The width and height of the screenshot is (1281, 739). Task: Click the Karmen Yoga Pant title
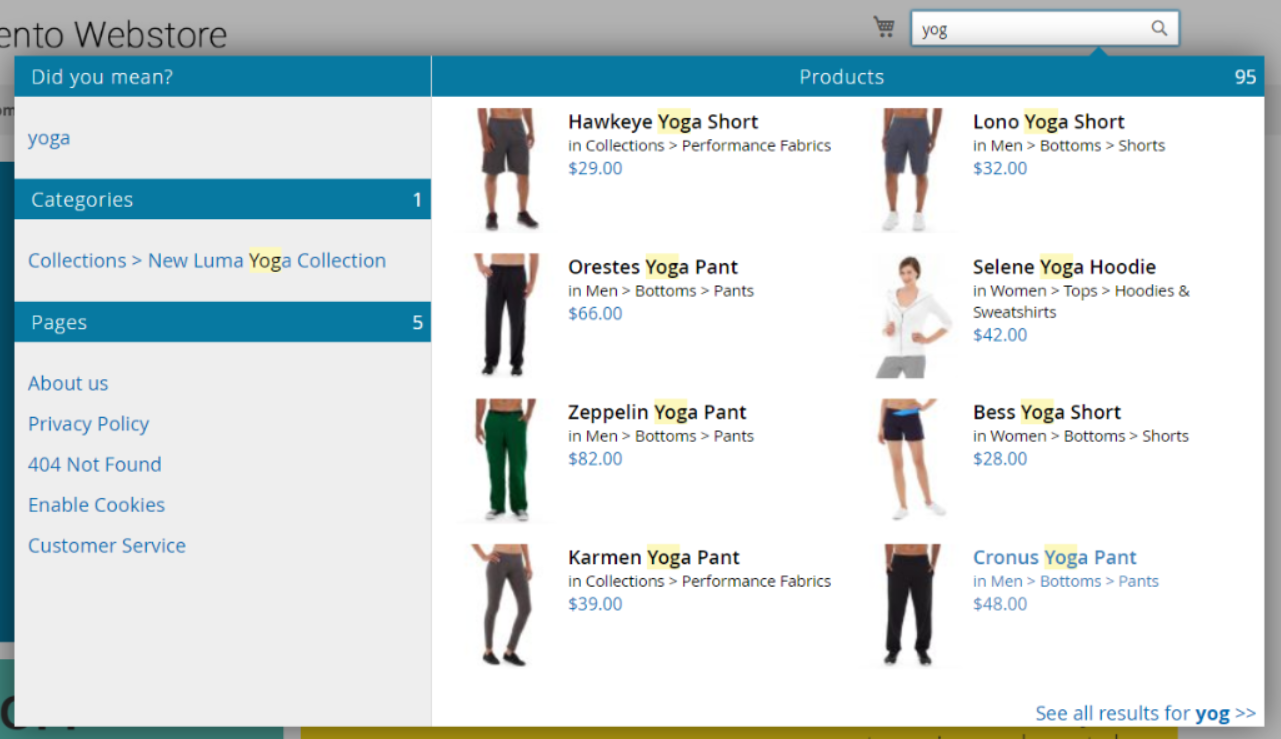(654, 558)
